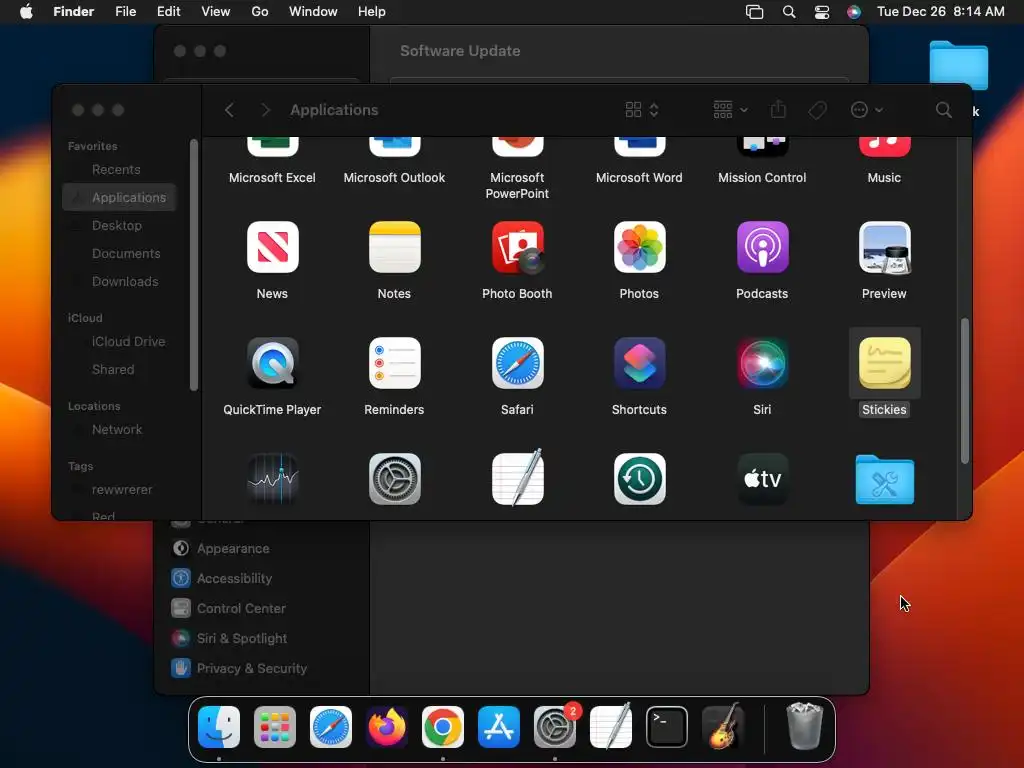
Task: Go back in Finder window
Action: click(229, 110)
